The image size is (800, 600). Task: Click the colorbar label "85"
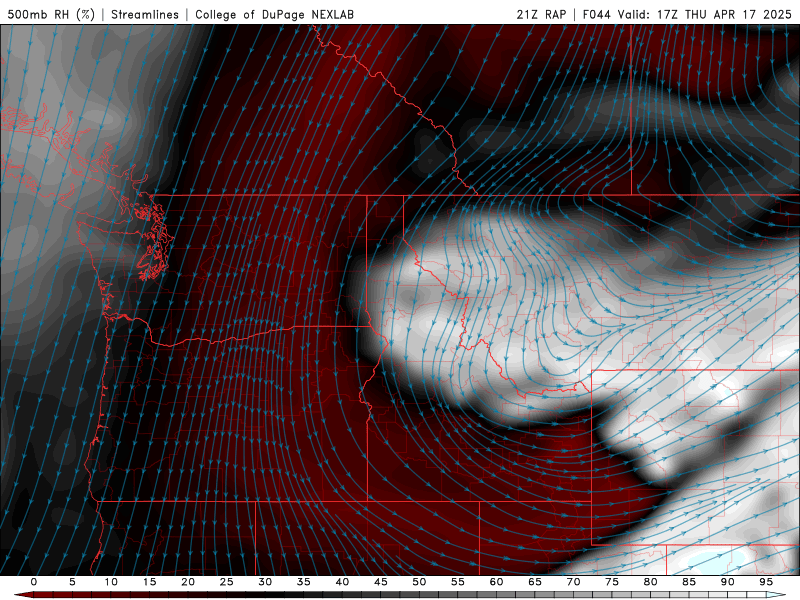click(x=689, y=582)
